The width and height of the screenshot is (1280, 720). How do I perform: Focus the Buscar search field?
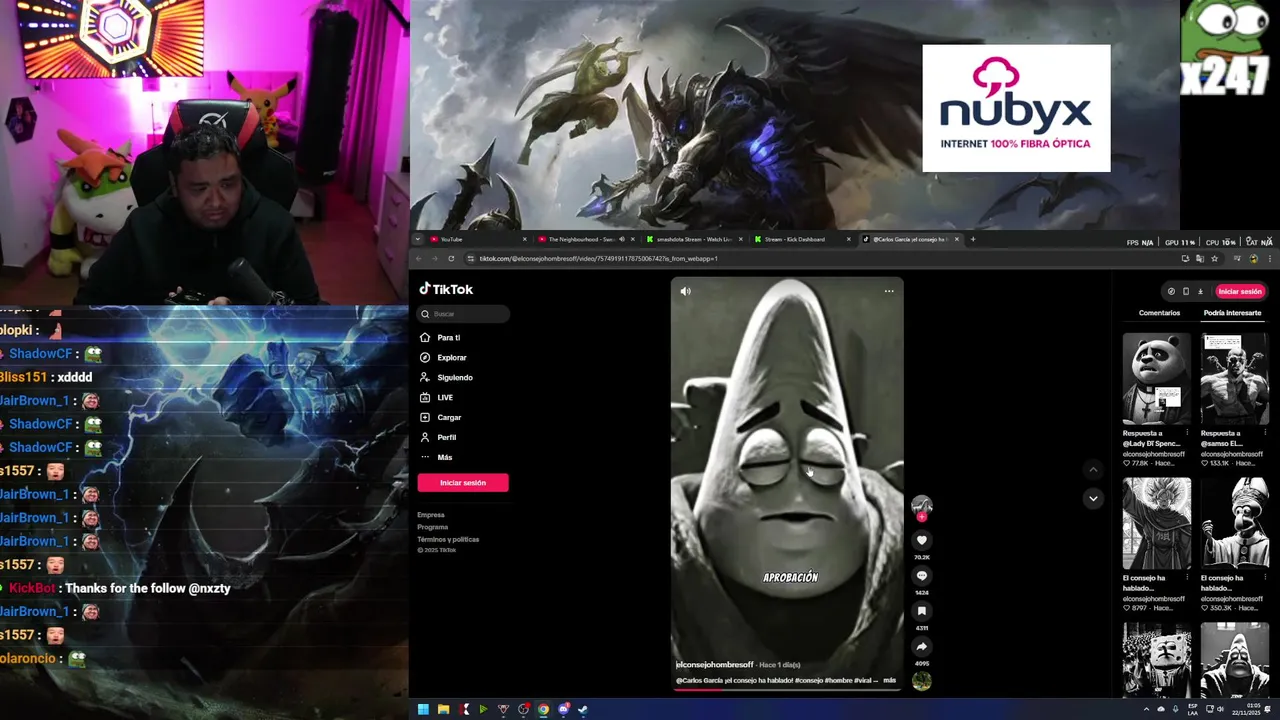[464, 314]
